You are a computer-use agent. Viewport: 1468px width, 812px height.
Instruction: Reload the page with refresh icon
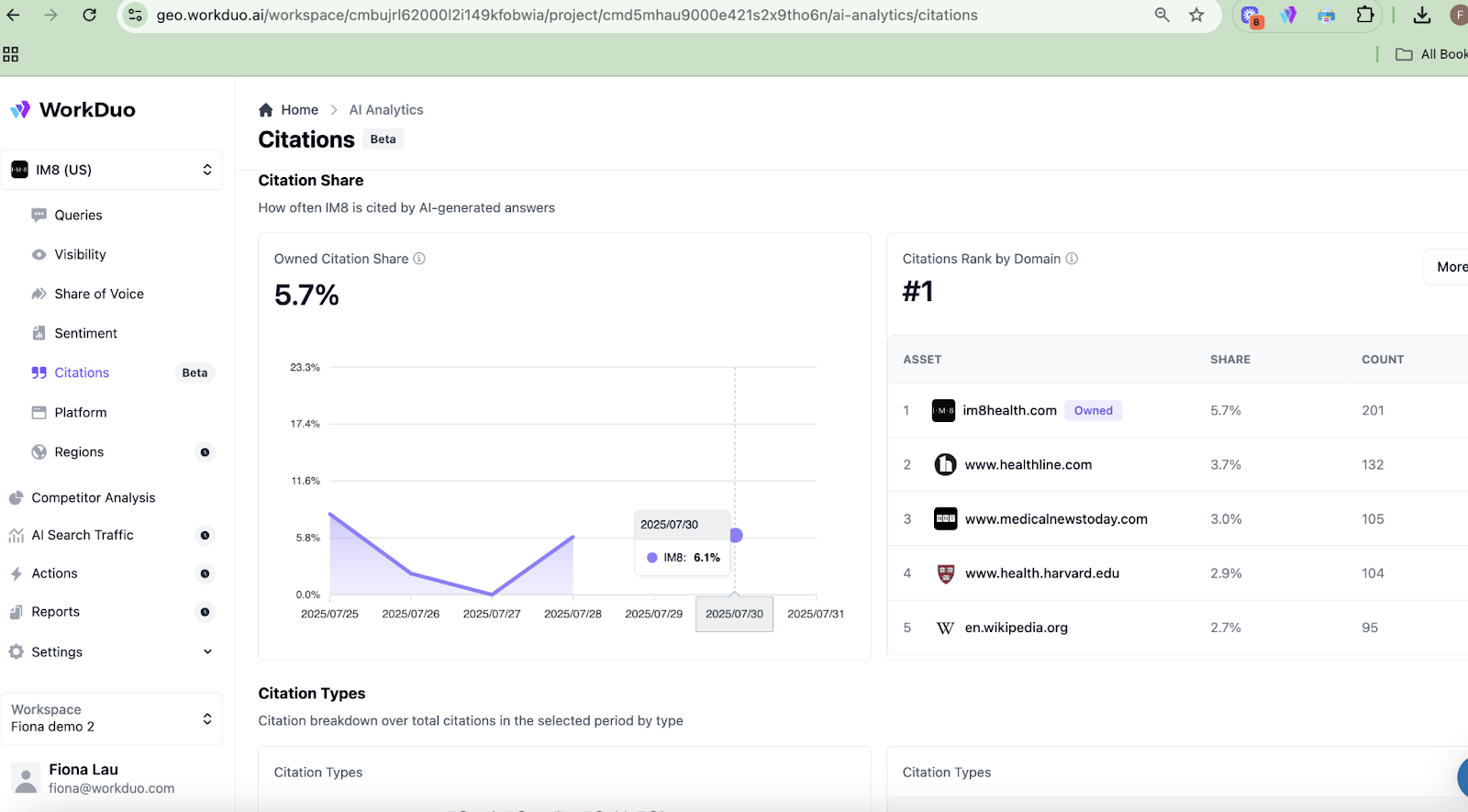pos(89,15)
